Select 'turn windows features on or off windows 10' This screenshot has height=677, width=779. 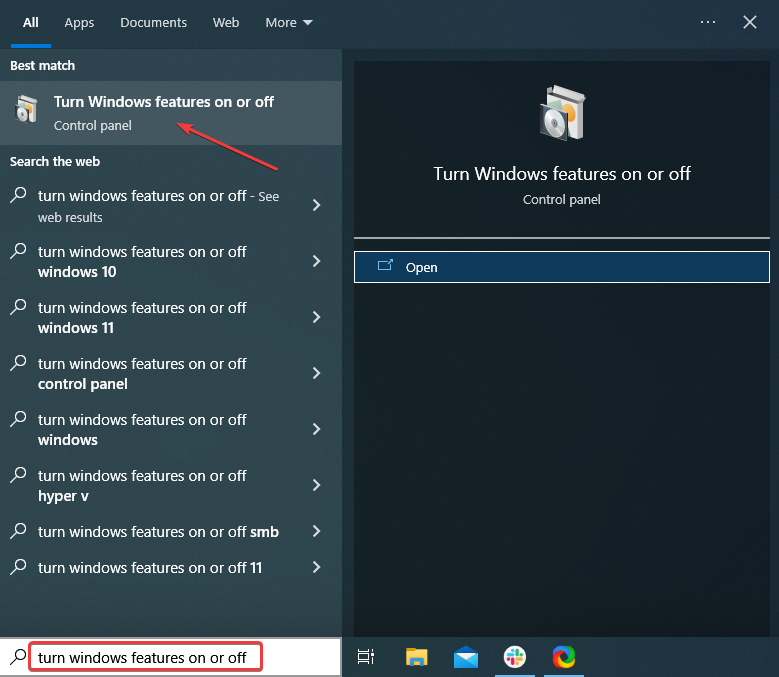pos(171,262)
